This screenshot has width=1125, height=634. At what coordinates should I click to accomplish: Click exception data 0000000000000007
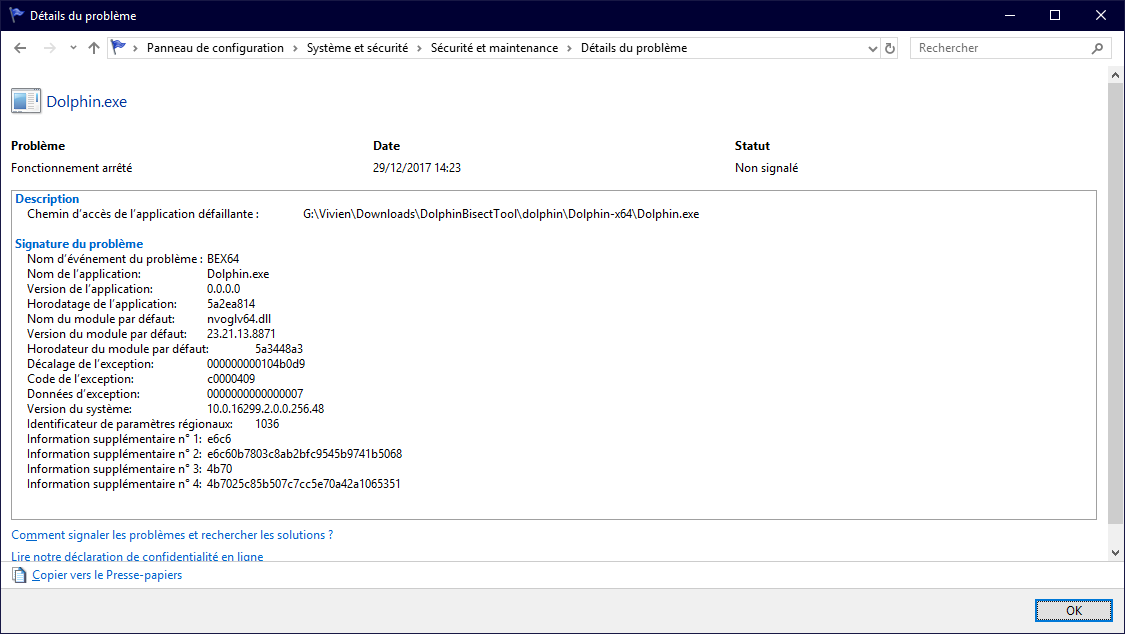tap(255, 394)
